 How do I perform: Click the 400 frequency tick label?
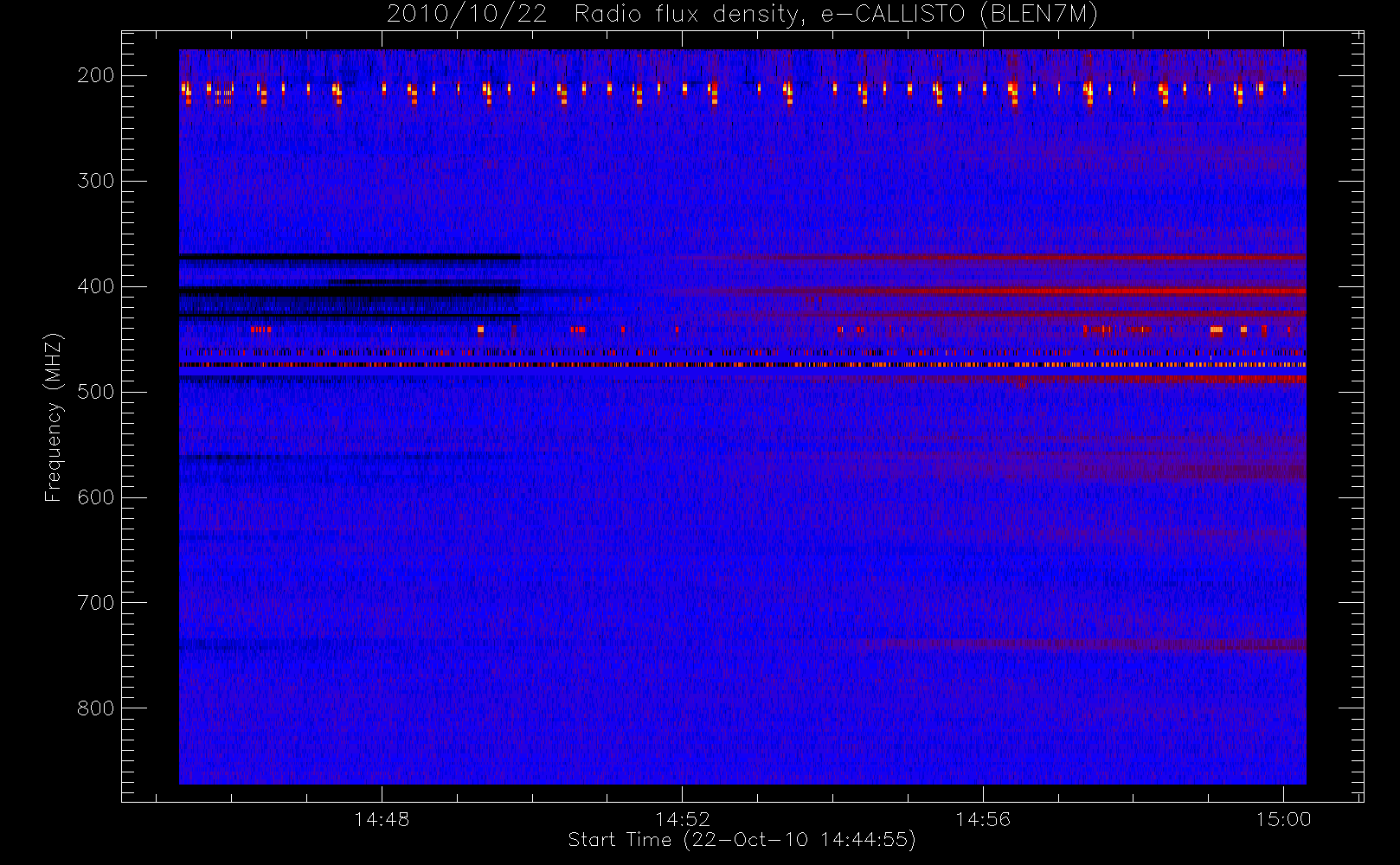pos(96,286)
